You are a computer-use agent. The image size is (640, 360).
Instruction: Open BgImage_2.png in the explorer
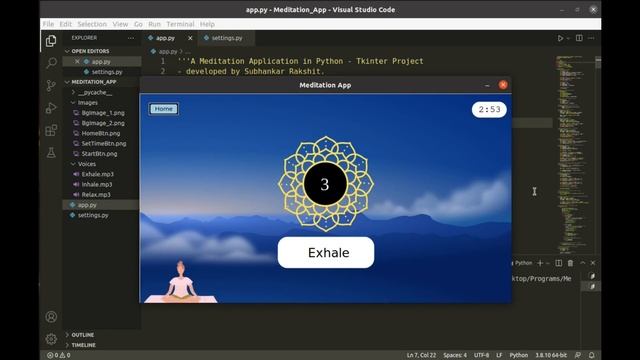pyautogui.click(x=103, y=123)
